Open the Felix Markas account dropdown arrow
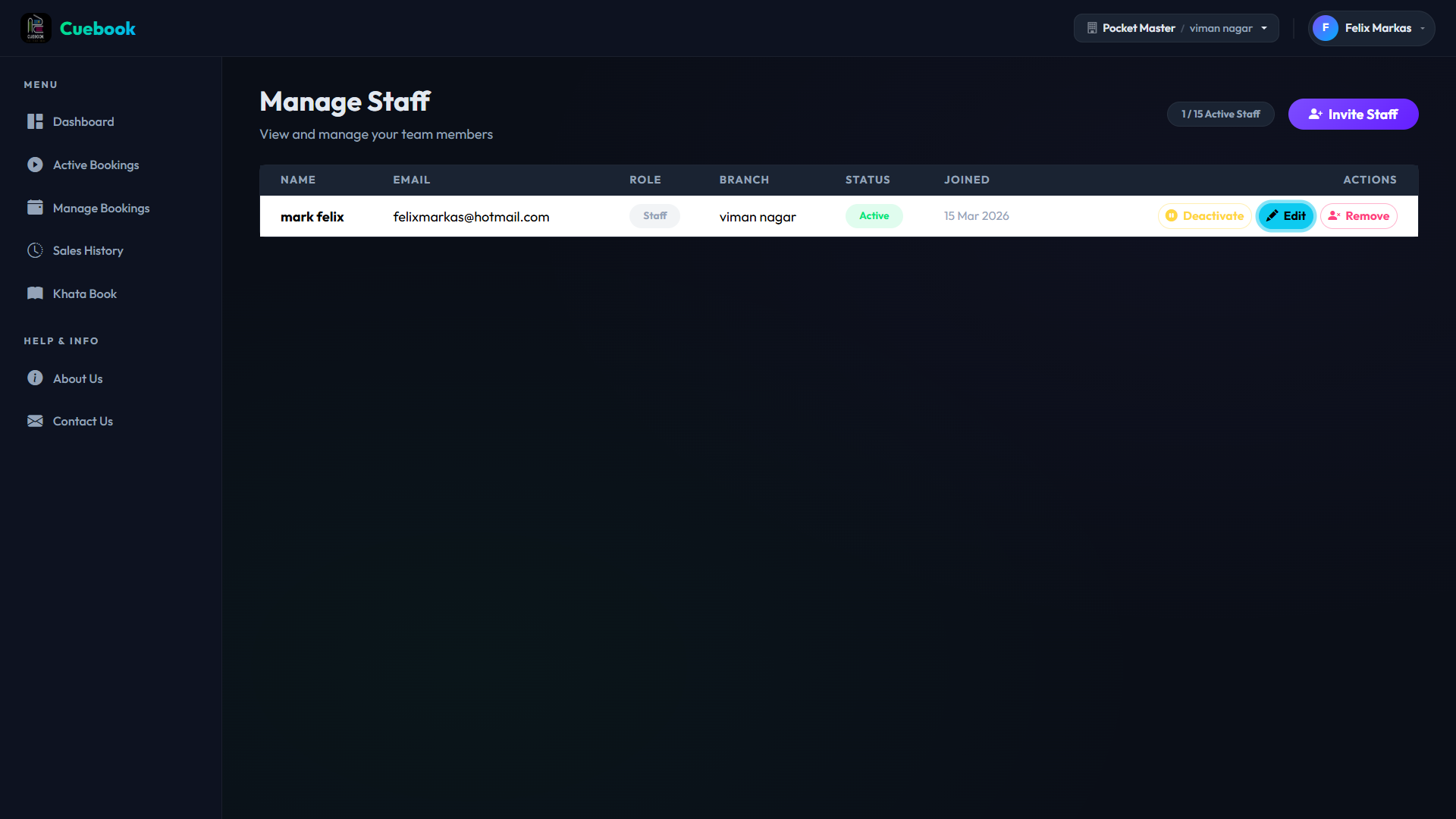Image resolution: width=1456 pixels, height=819 pixels. click(1423, 29)
